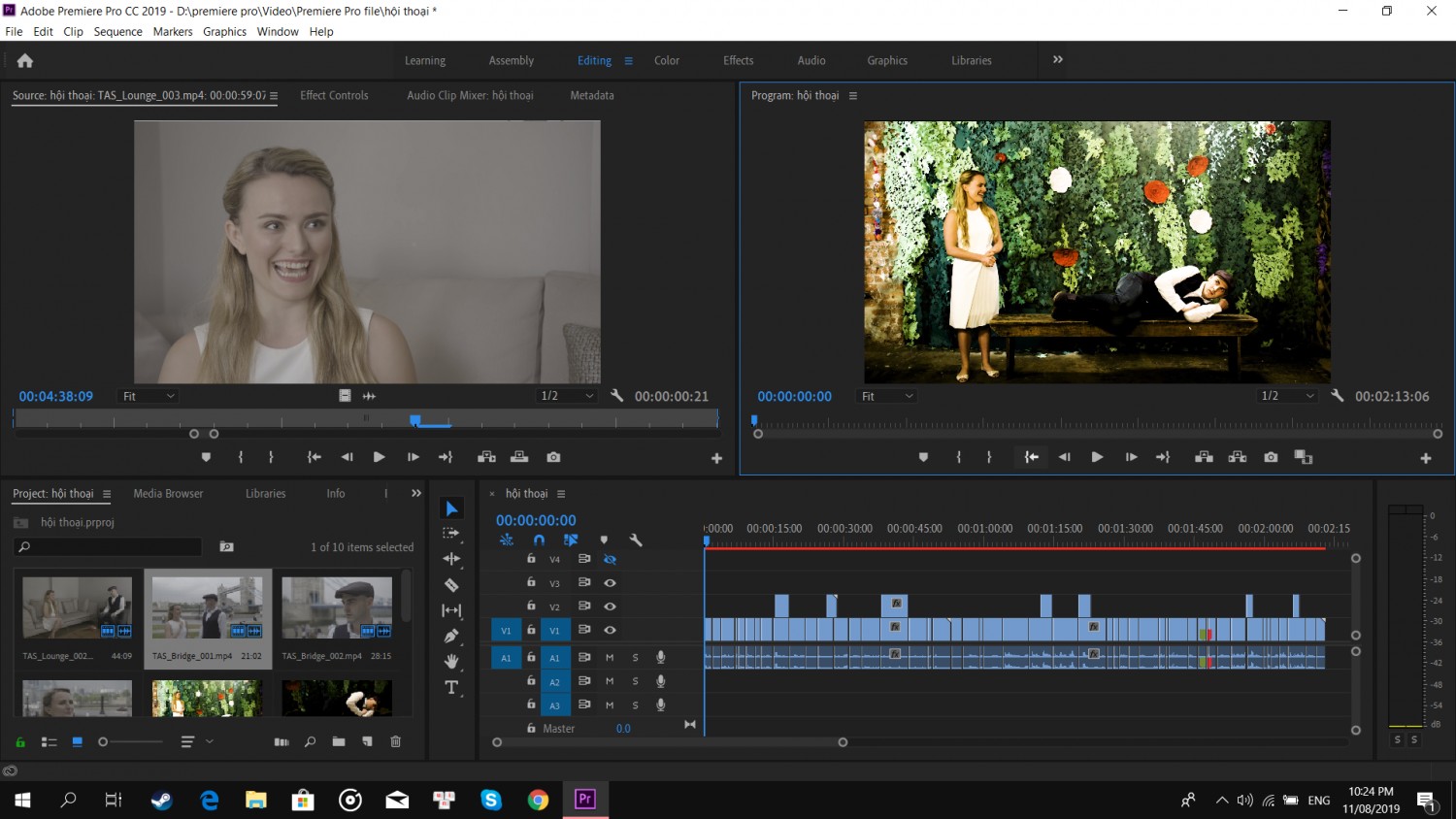Select the Razor tool

tap(451, 585)
